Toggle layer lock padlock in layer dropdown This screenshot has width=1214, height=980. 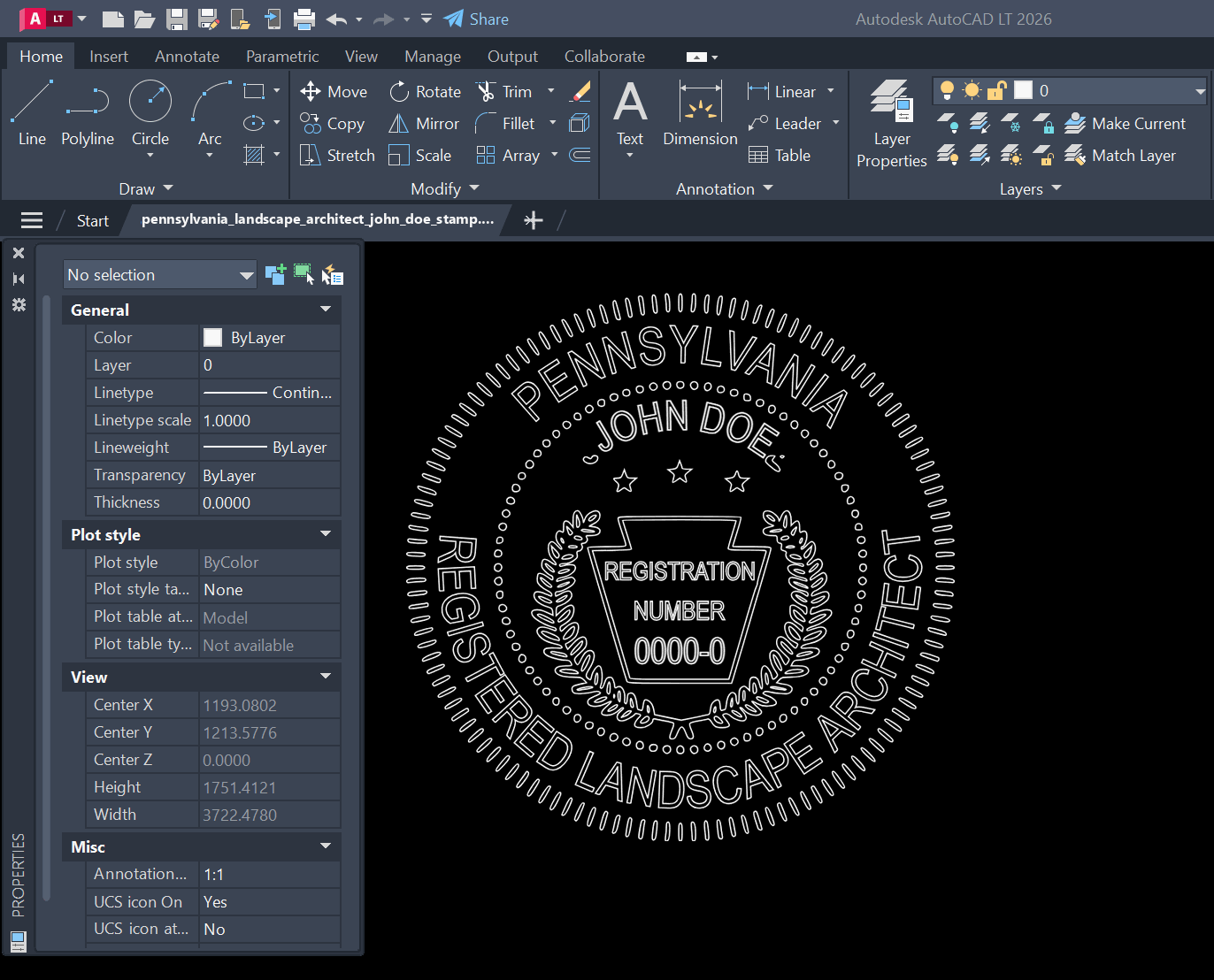[996, 90]
